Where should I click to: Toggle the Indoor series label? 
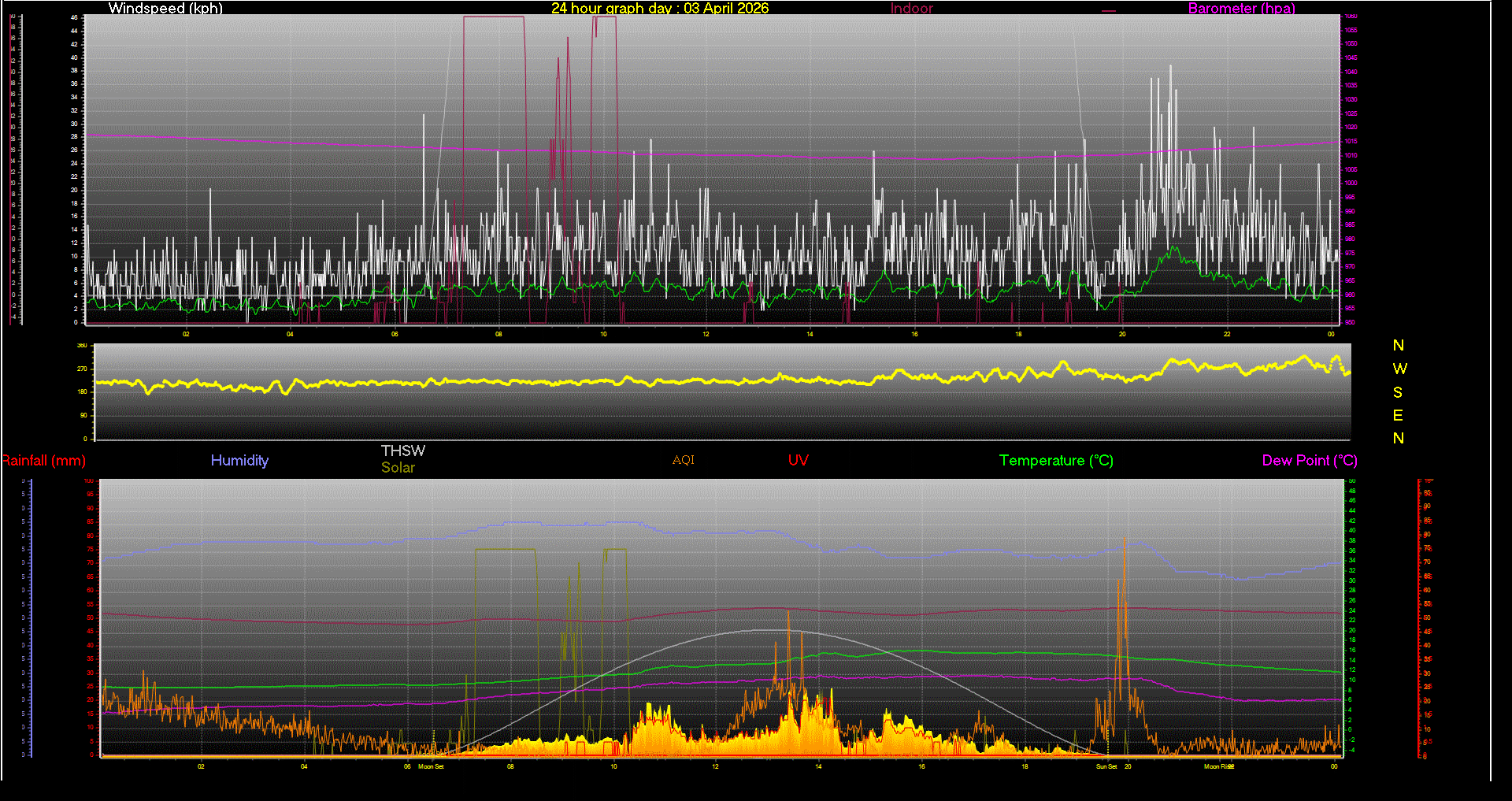(x=911, y=9)
